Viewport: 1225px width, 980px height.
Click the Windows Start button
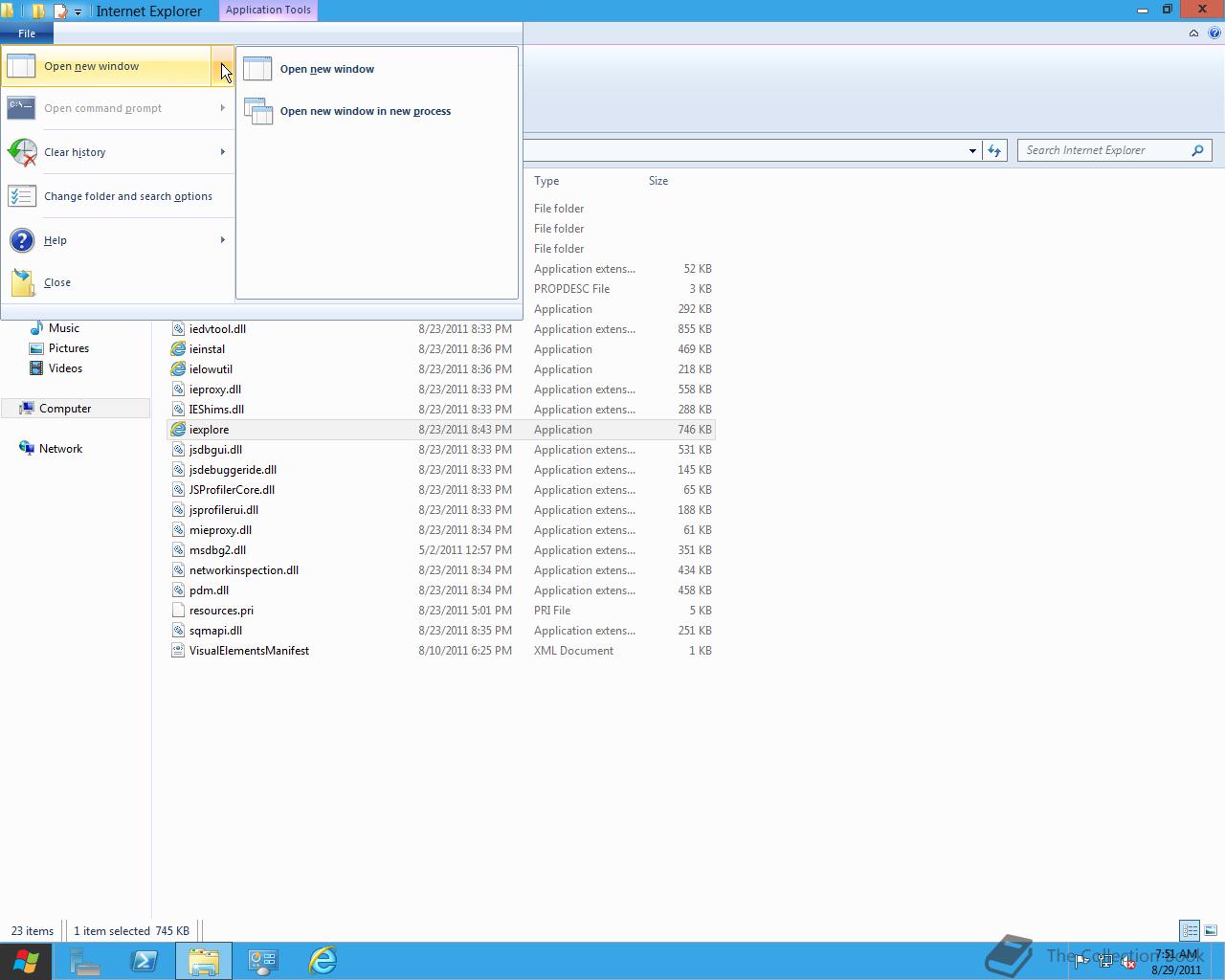point(26,961)
